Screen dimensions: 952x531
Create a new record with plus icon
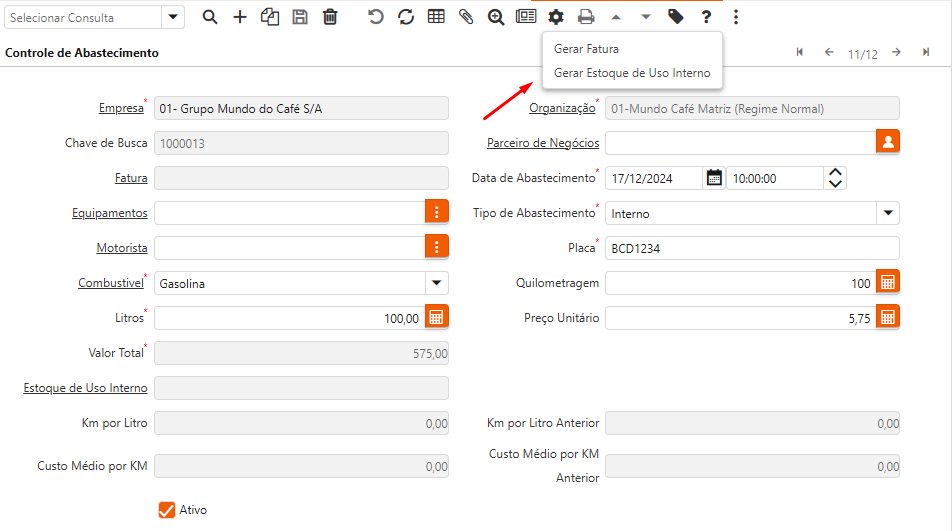click(240, 17)
